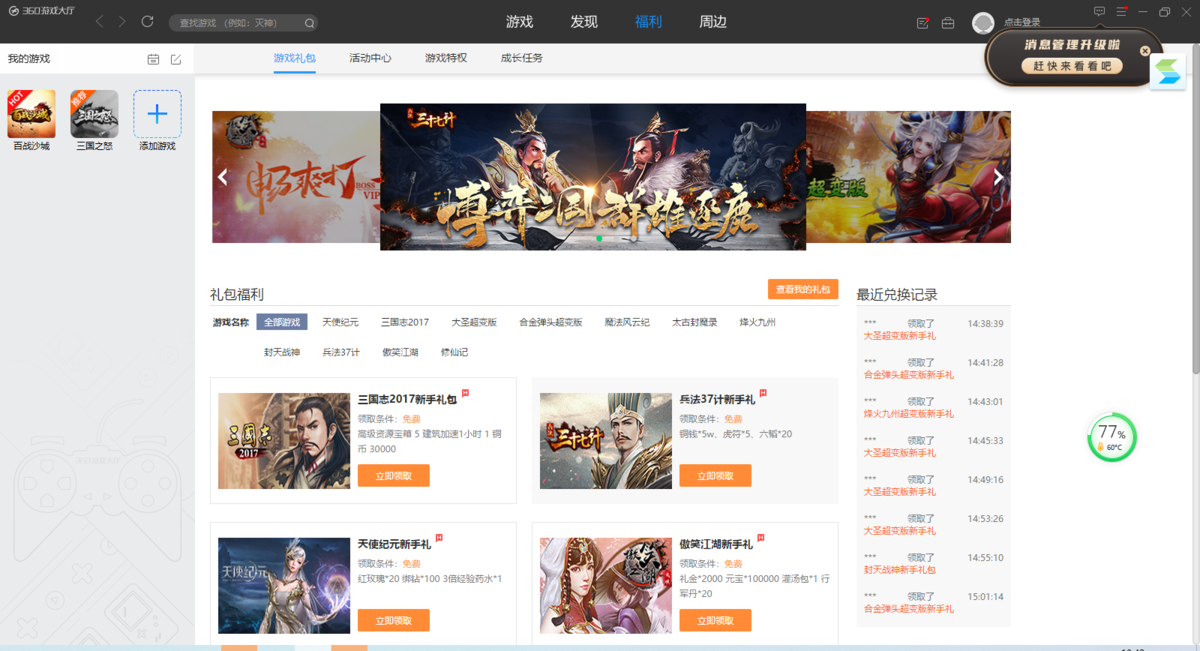This screenshot has height=651, width=1200.
Task: Switch to the 发现 top tab
Action: pyautogui.click(x=584, y=22)
